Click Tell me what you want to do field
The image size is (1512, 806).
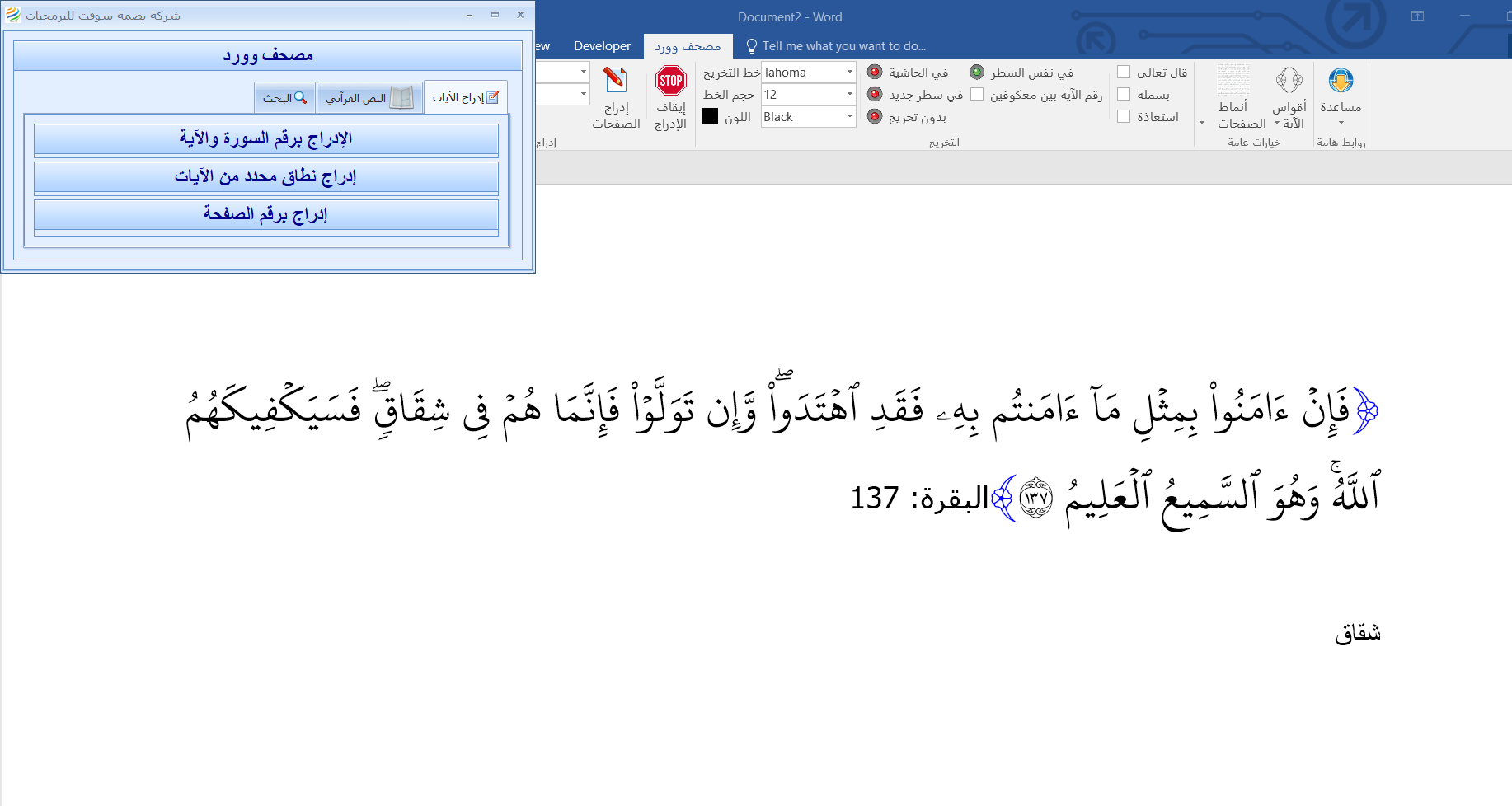(843, 46)
